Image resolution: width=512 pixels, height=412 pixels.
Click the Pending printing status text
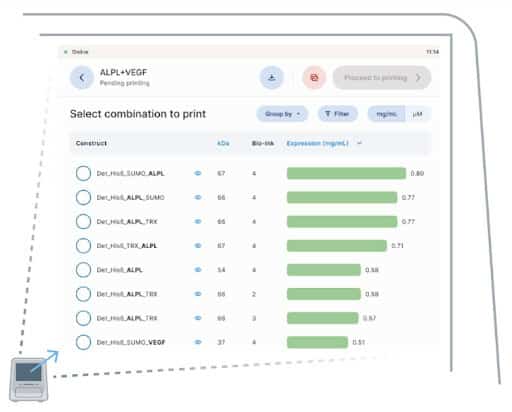[125, 83]
